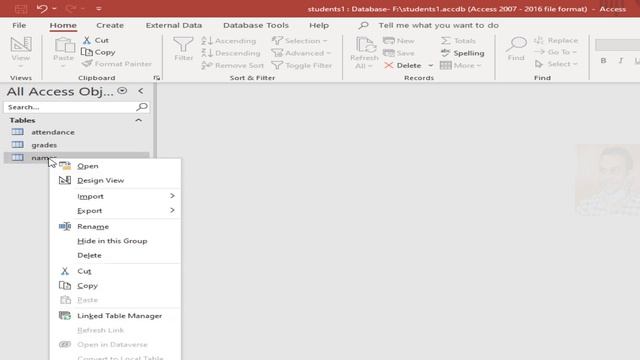Click Remove Sort button
This screenshot has width=640, height=360.
pyautogui.click(x=232, y=65)
